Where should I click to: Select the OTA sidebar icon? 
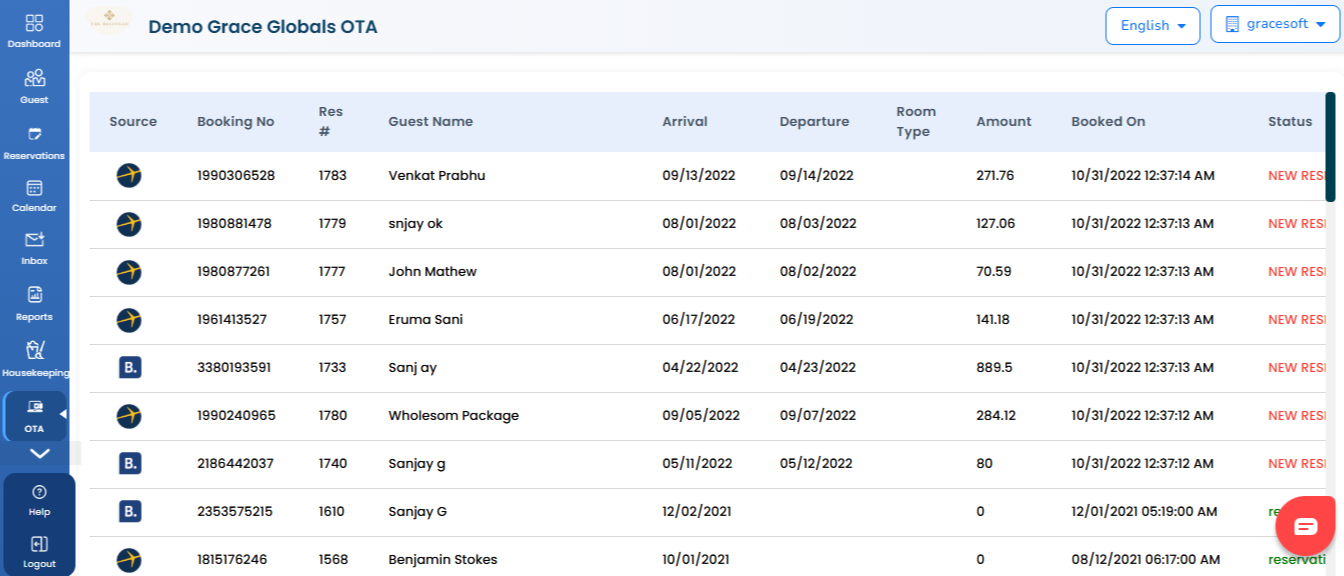point(34,407)
